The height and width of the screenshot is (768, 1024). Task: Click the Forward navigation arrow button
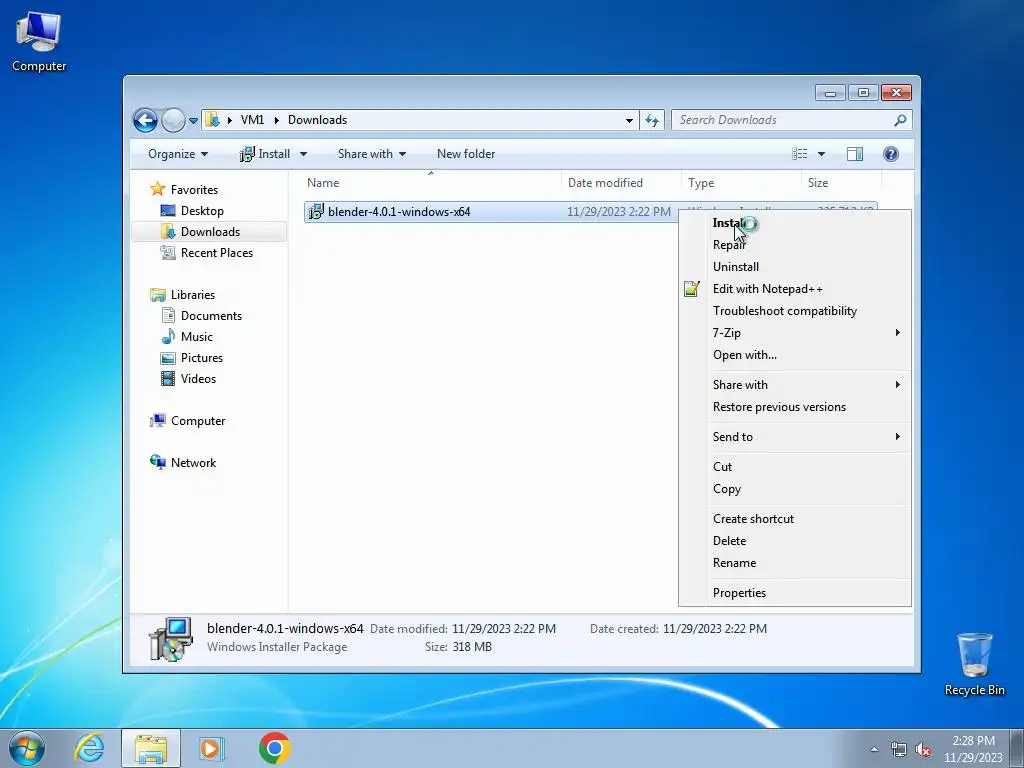click(x=173, y=120)
